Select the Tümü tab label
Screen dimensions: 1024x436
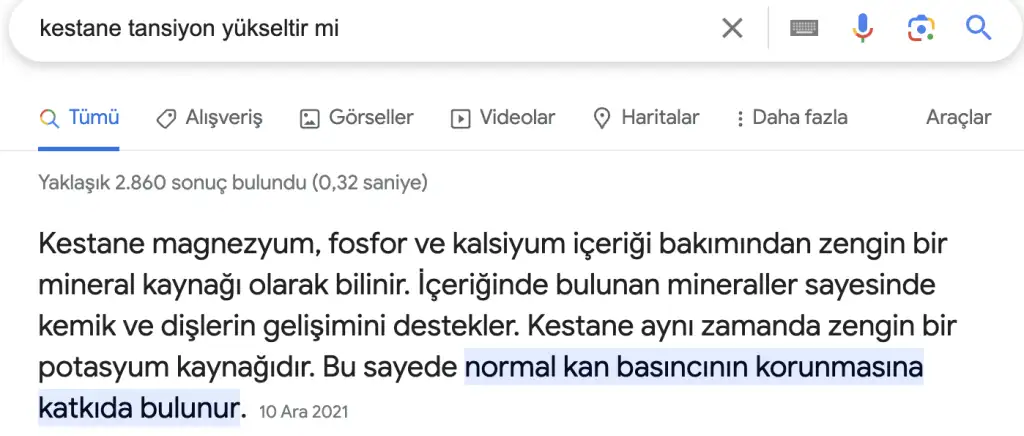93,118
